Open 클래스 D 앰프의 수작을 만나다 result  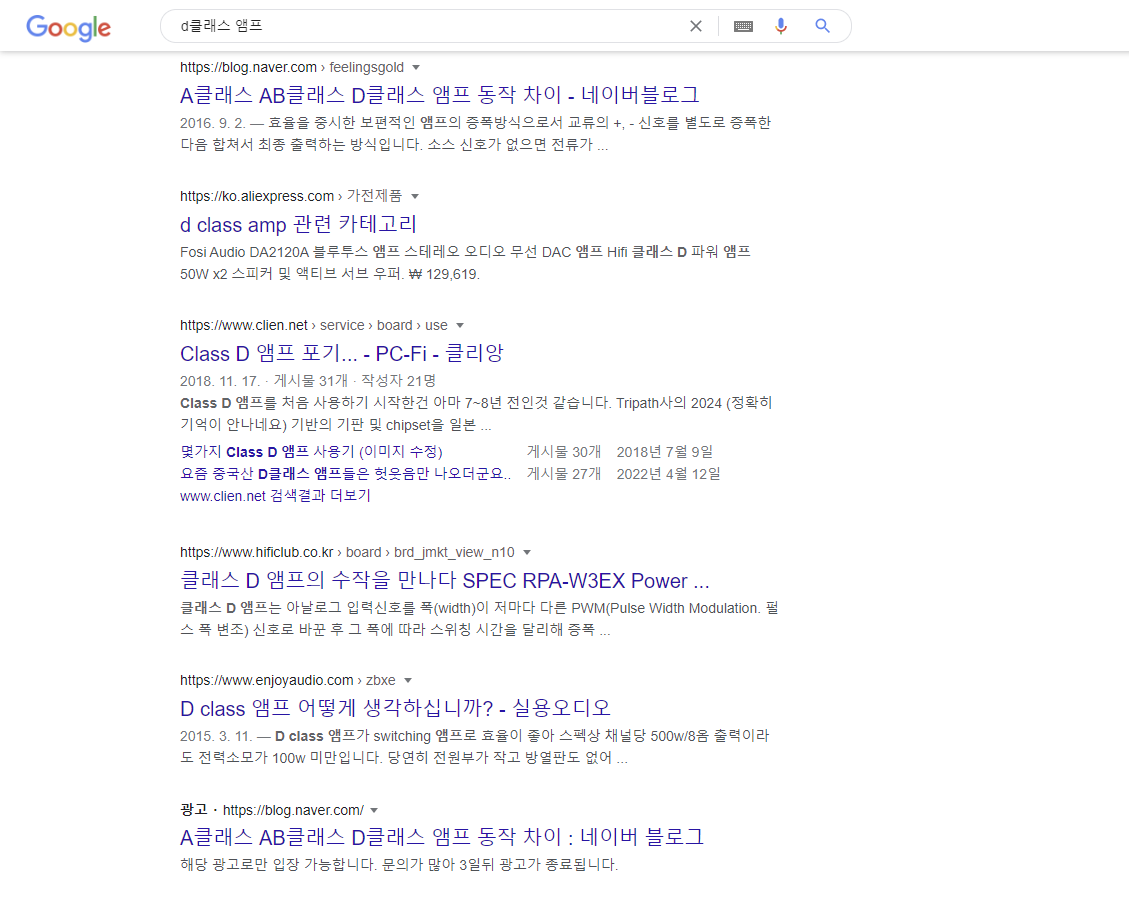[444, 580]
